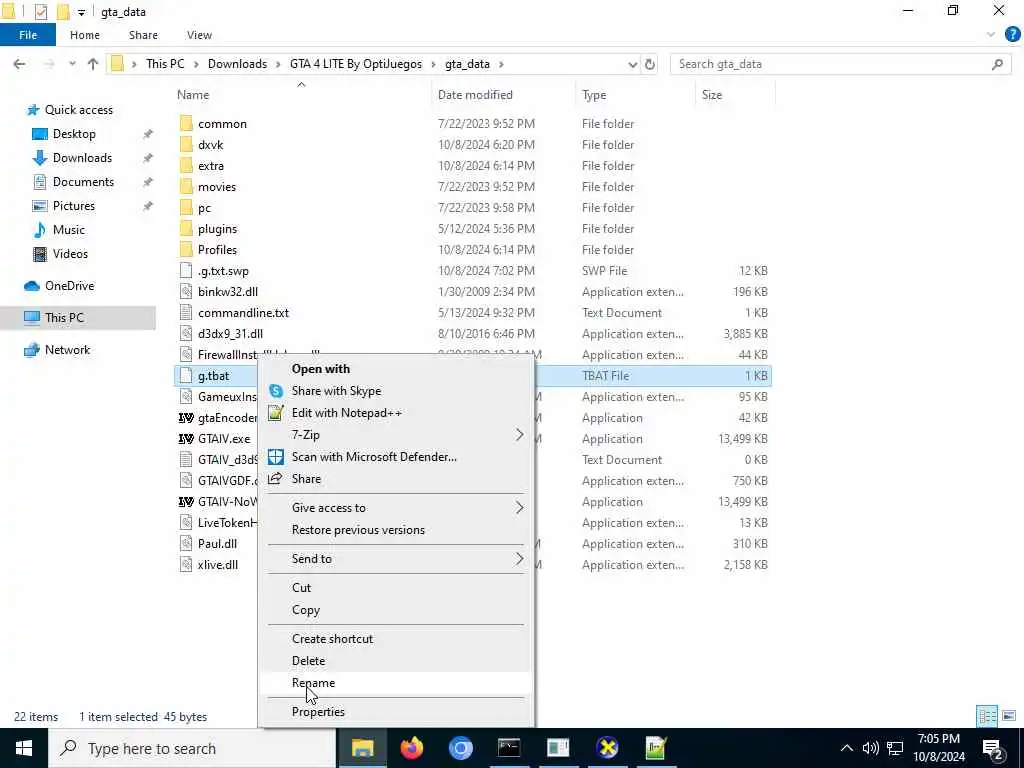Select the commandline.txt file
The image size is (1024, 768).
click(243, 313)
